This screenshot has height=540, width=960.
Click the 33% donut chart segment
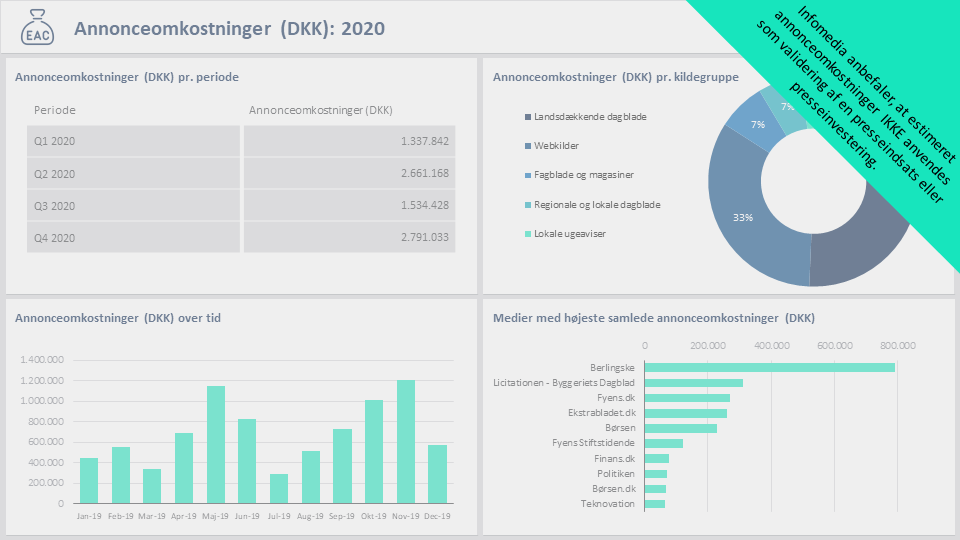tap(743, 217)
